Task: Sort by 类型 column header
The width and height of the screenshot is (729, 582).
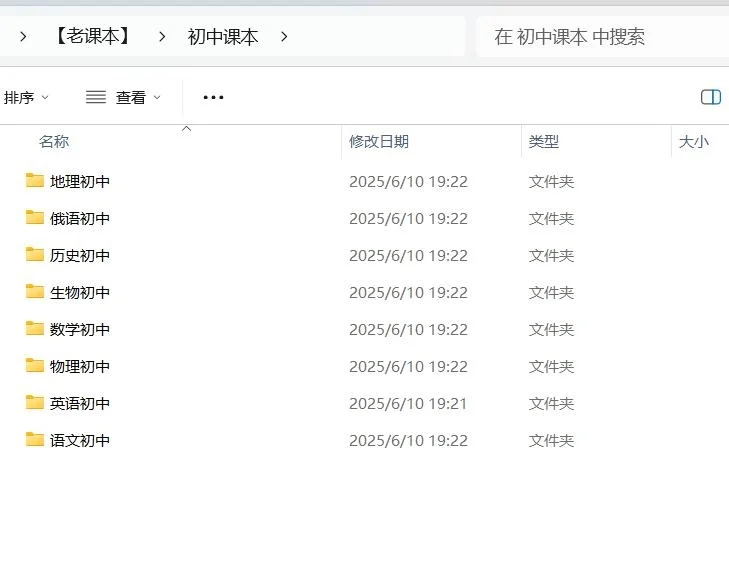Action: (543, 141)
